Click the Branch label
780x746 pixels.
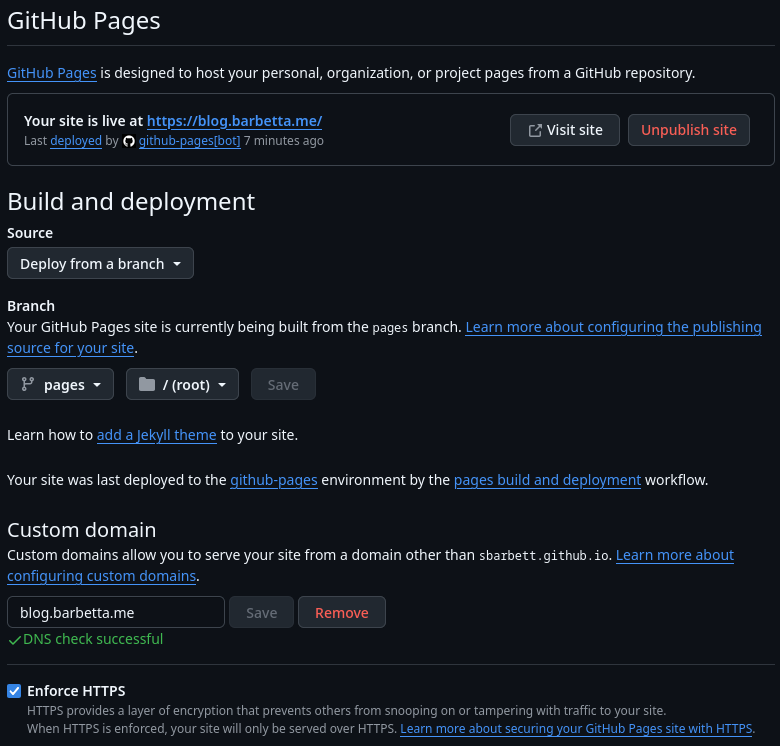(31, 306)
